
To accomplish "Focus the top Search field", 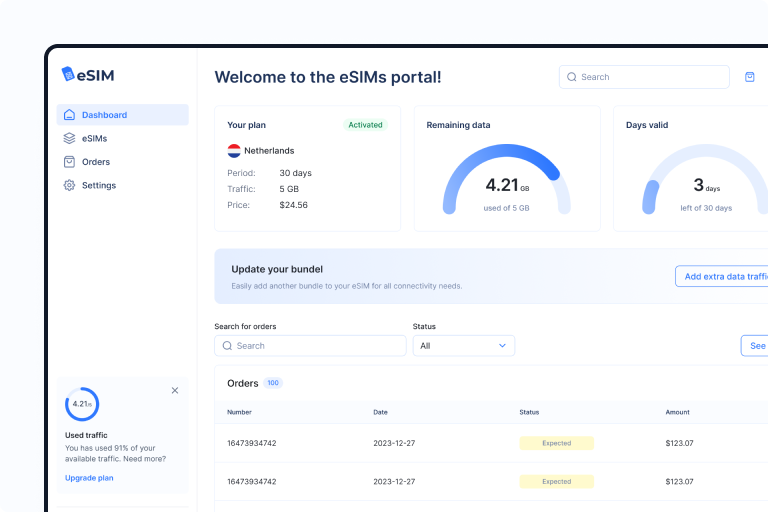I will coord(644,77).
